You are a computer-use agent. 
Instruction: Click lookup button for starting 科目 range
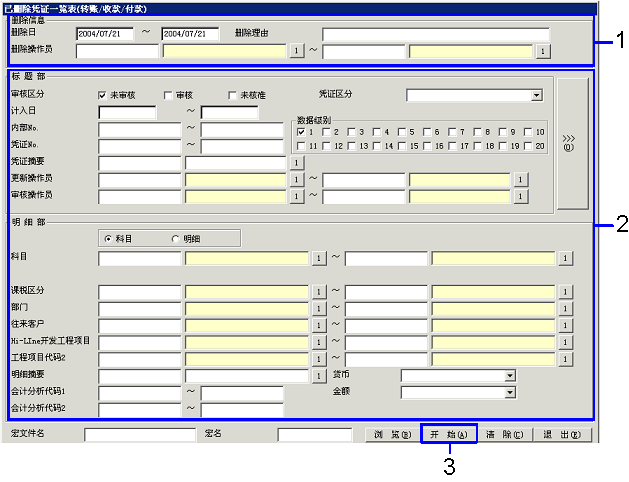(318, 259)
